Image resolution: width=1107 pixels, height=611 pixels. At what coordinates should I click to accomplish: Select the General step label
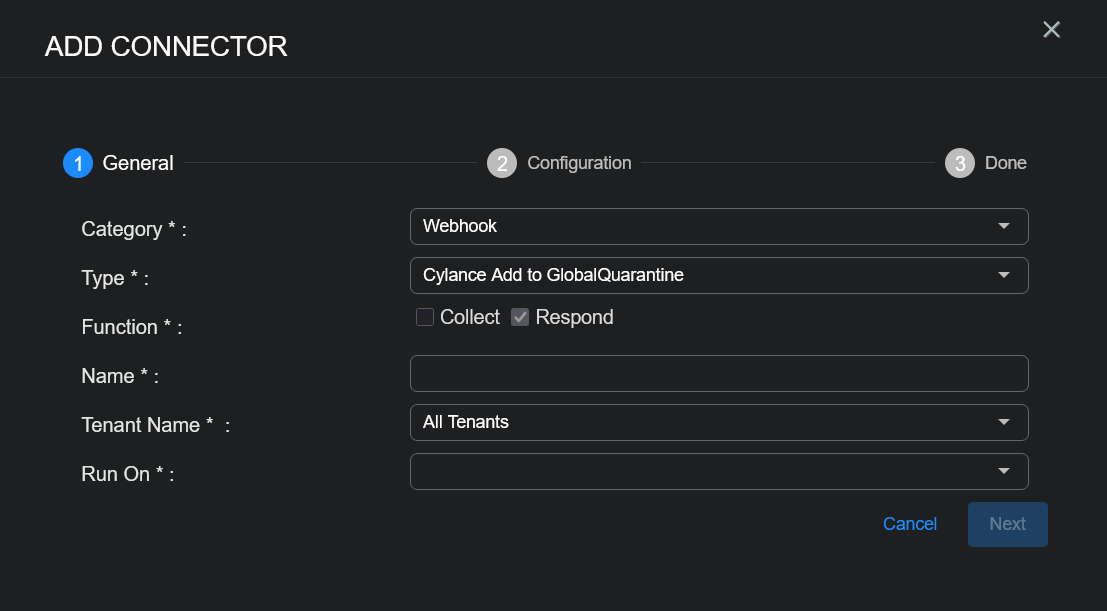point(138,163)
